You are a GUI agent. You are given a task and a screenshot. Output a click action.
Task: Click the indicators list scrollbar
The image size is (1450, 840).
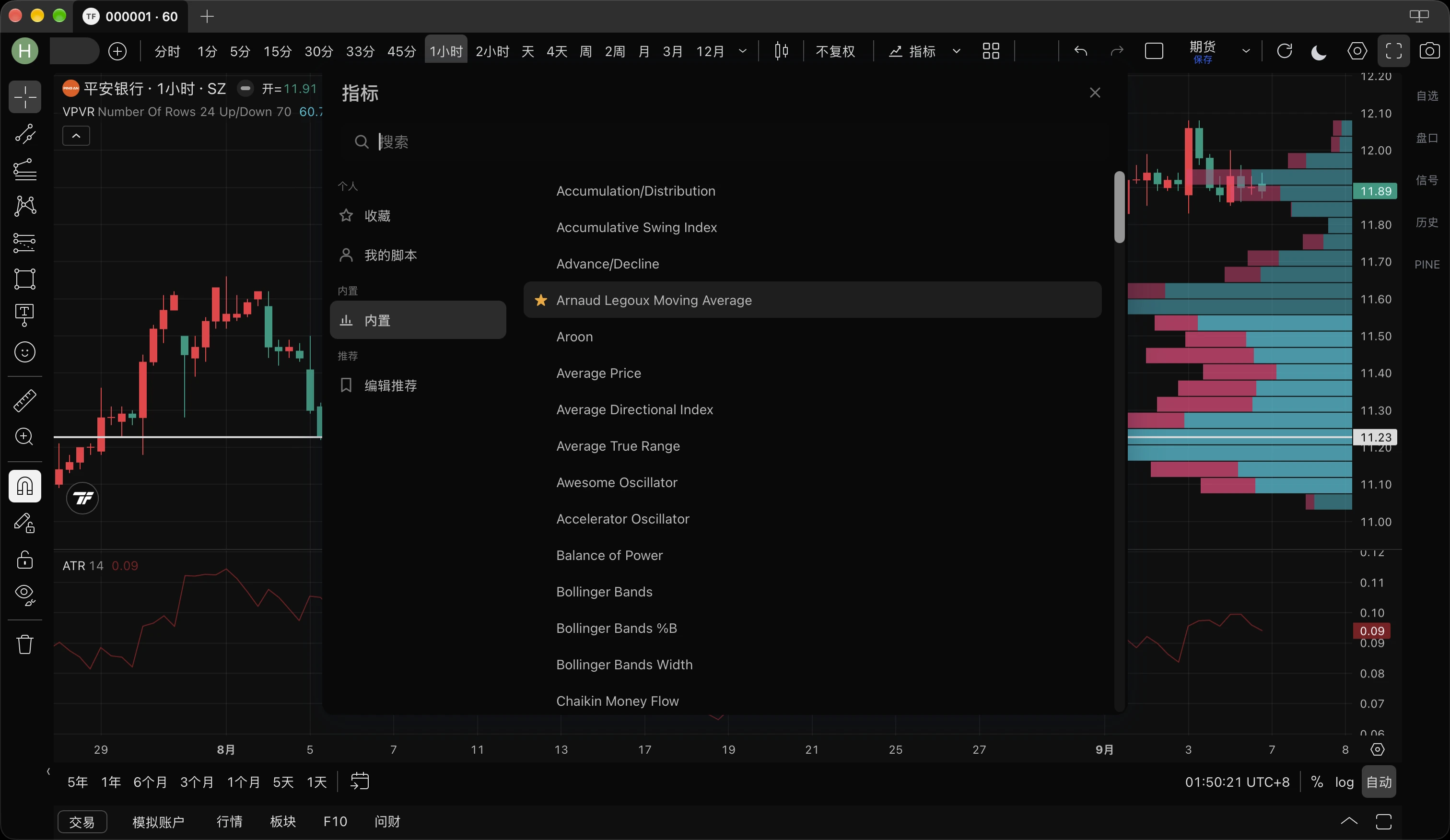(1119, 207)
